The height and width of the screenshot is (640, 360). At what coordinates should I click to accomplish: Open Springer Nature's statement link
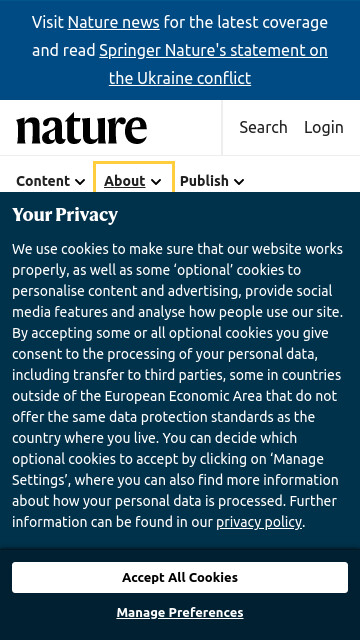[x=213, y=51]
